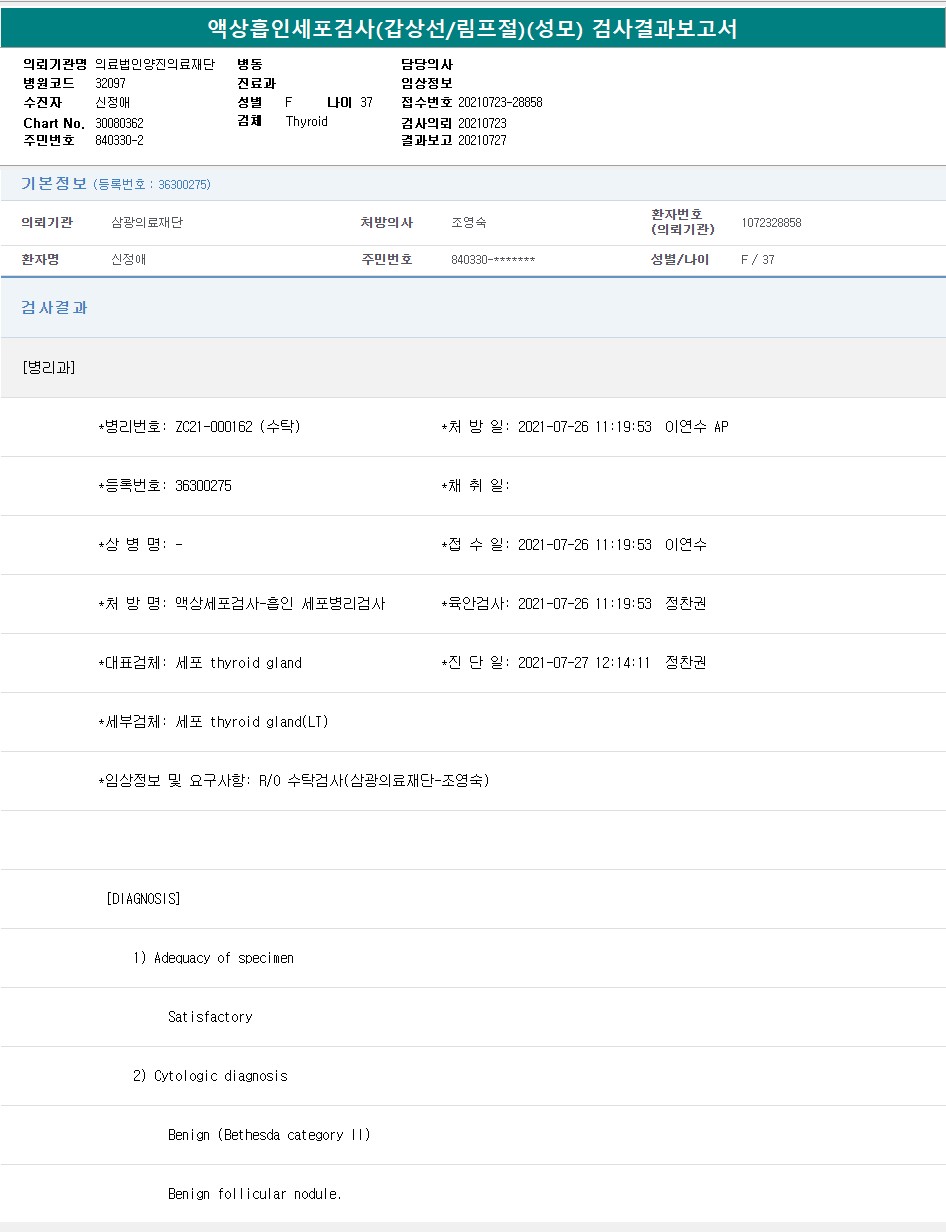Click the masked 주민번호 840330-*******
946x1232 pixels.
pos(493,260)
